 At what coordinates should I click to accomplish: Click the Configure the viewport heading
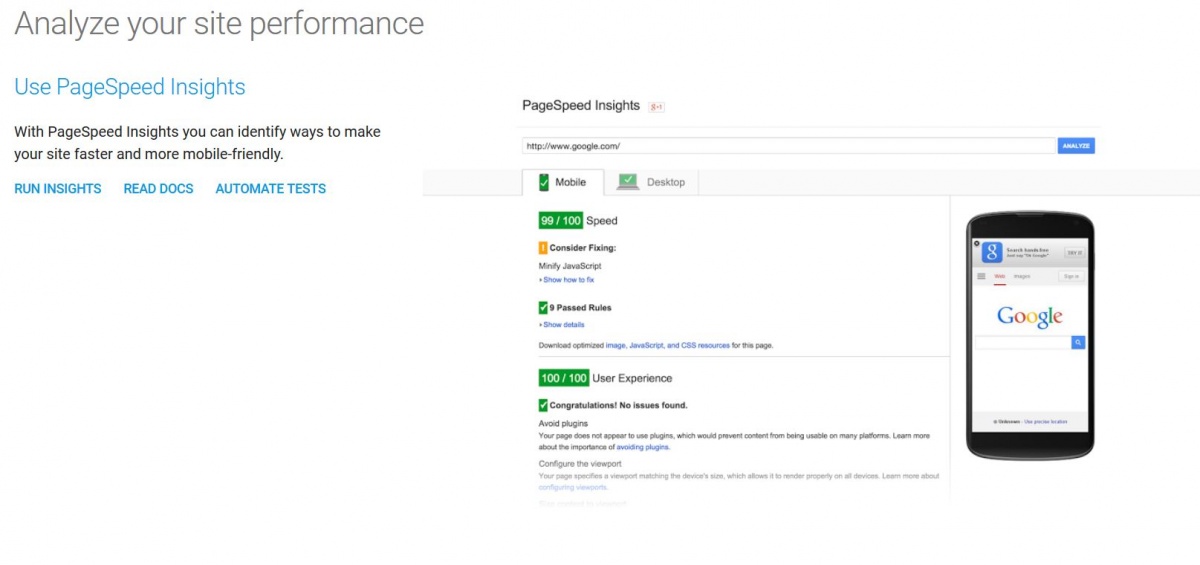[580, 464]
